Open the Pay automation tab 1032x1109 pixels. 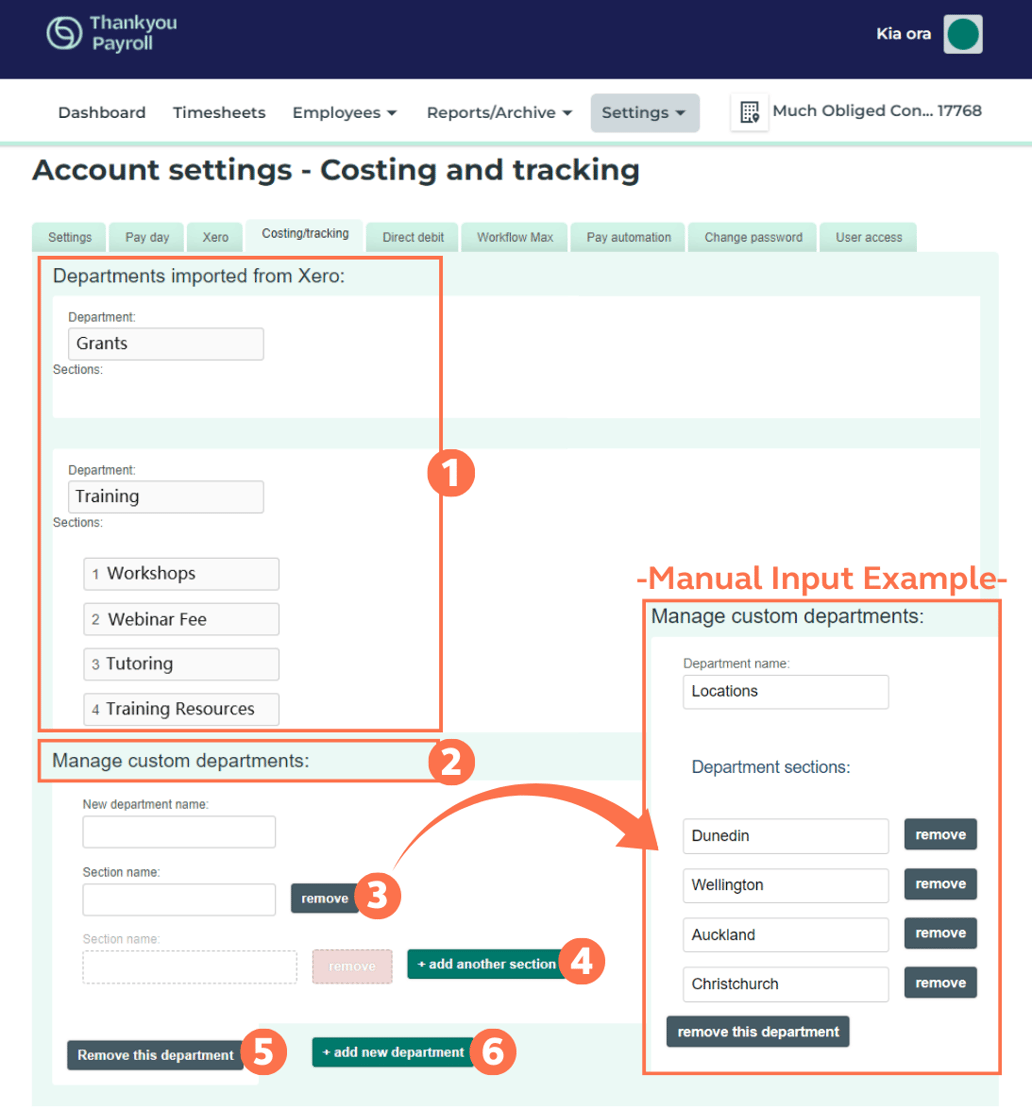tap(627, 237)
